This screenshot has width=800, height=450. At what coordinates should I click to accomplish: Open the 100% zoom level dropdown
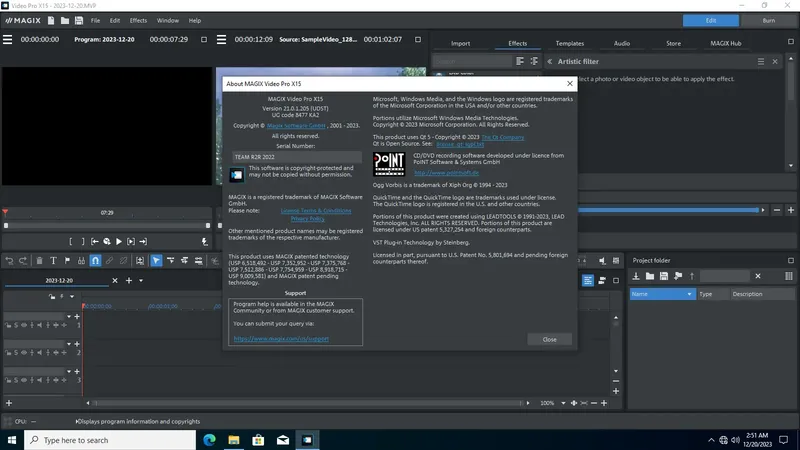563,403
